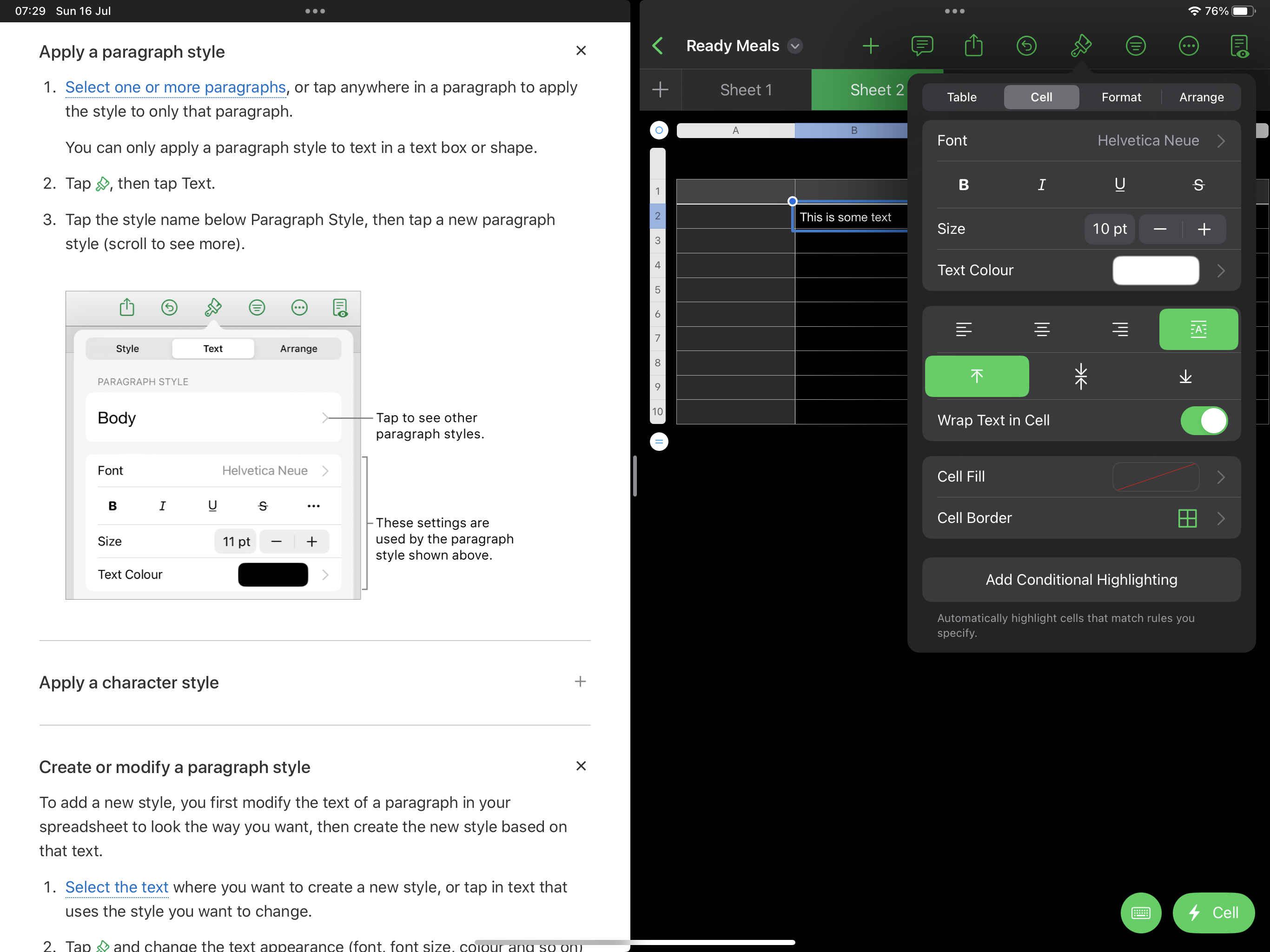Switch to the Table tab

click(x=962, y=97)
